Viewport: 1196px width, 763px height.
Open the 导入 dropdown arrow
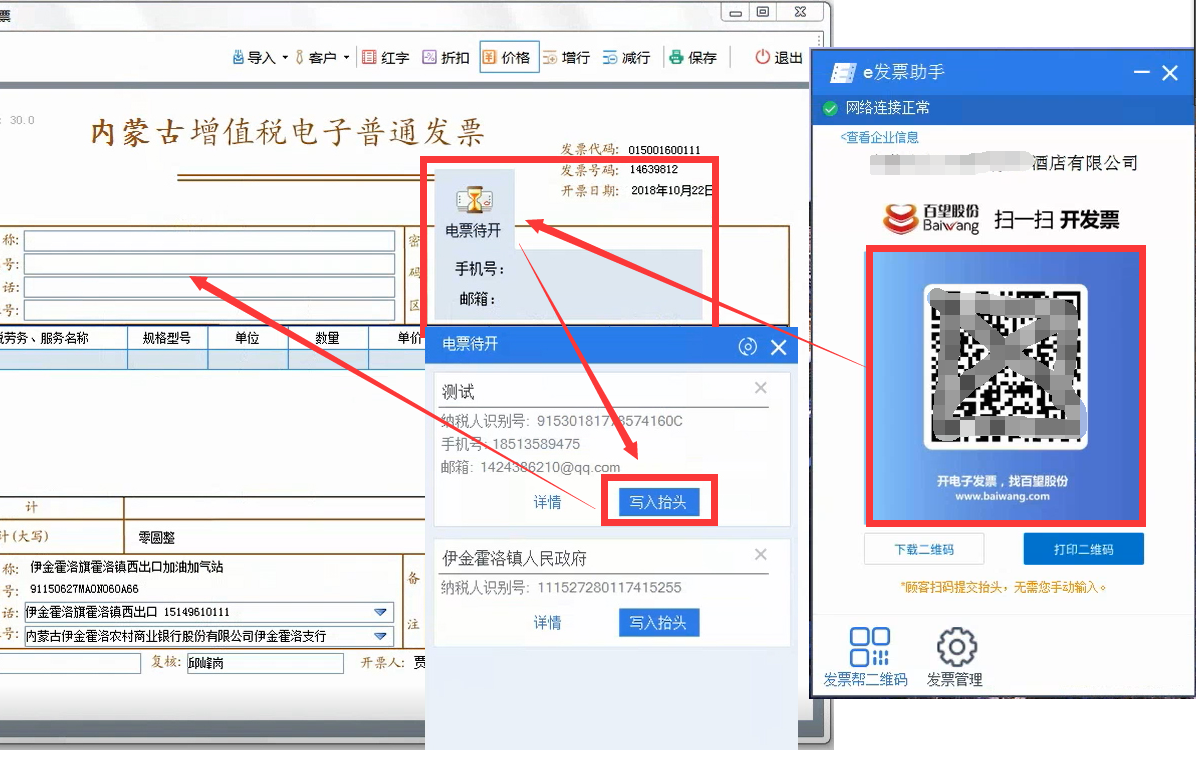coord(285,58)
